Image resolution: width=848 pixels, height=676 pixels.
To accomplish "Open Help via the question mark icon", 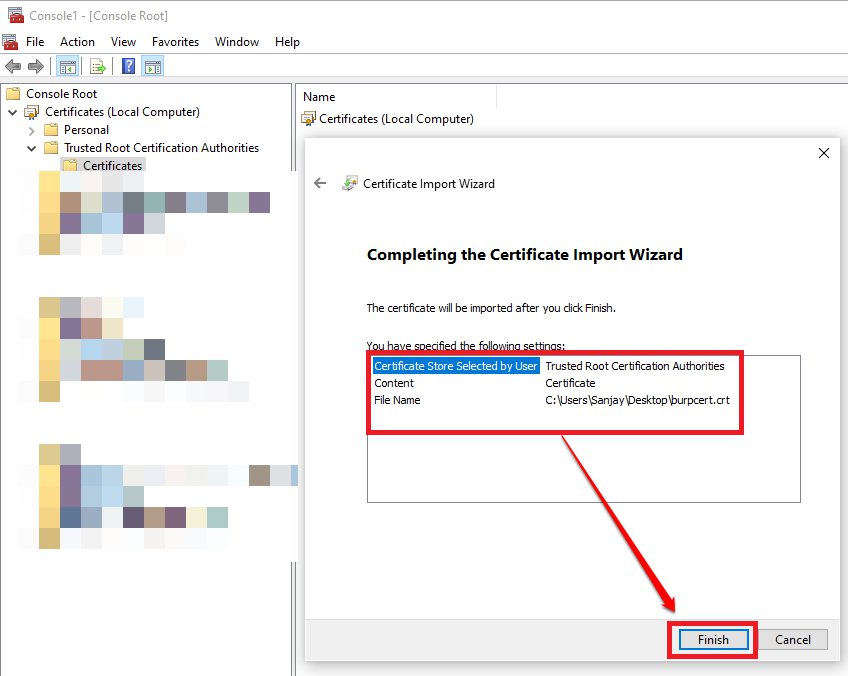I will click(x=128, y=67).
